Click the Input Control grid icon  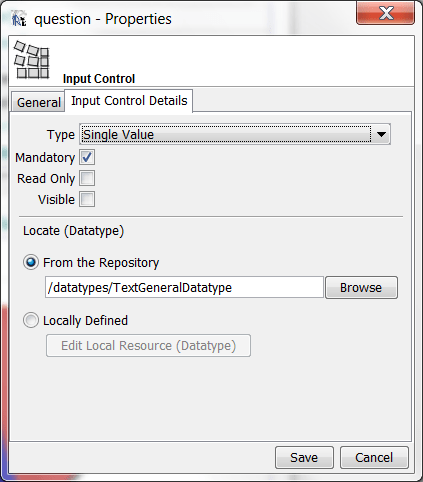(x=32, y=60)
